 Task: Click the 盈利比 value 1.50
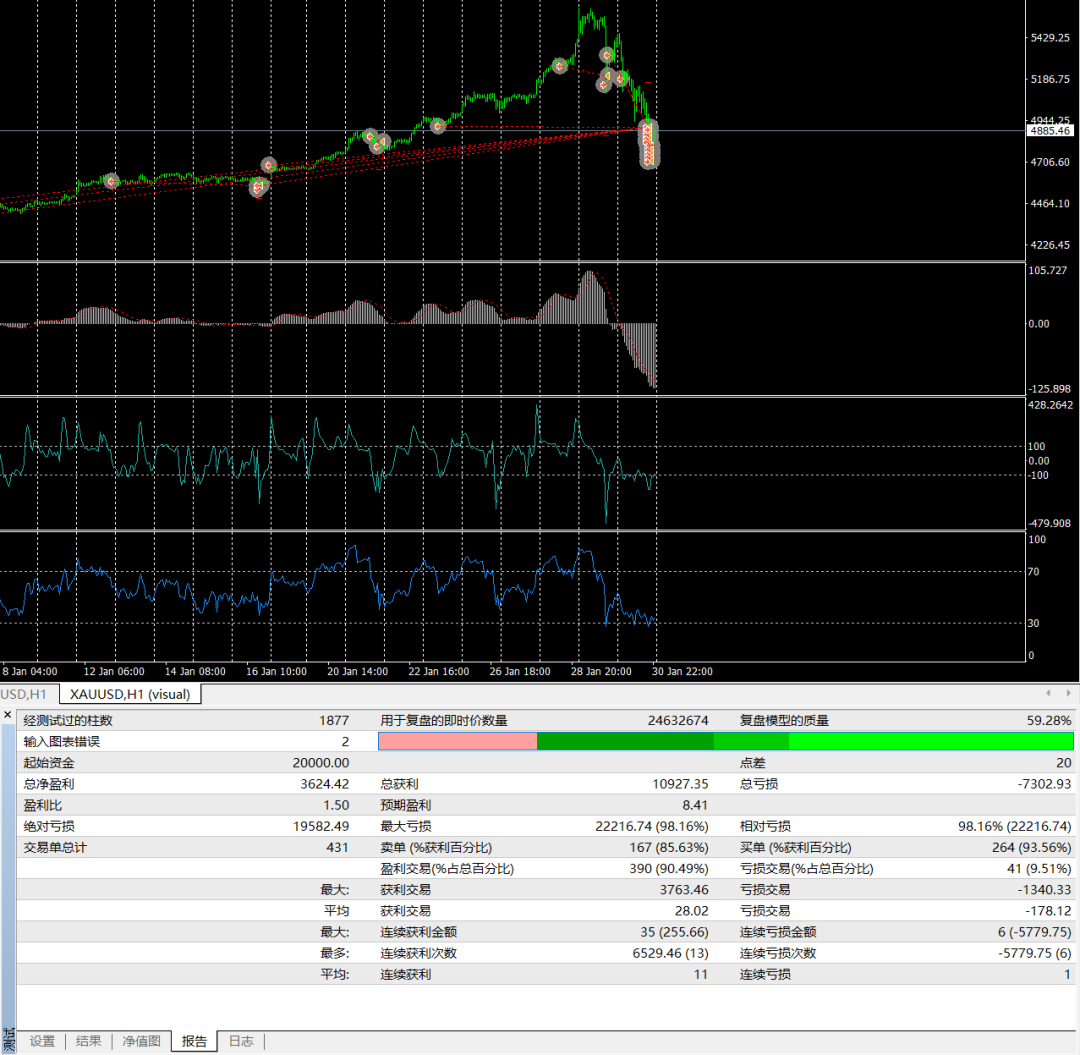[336, 805]
